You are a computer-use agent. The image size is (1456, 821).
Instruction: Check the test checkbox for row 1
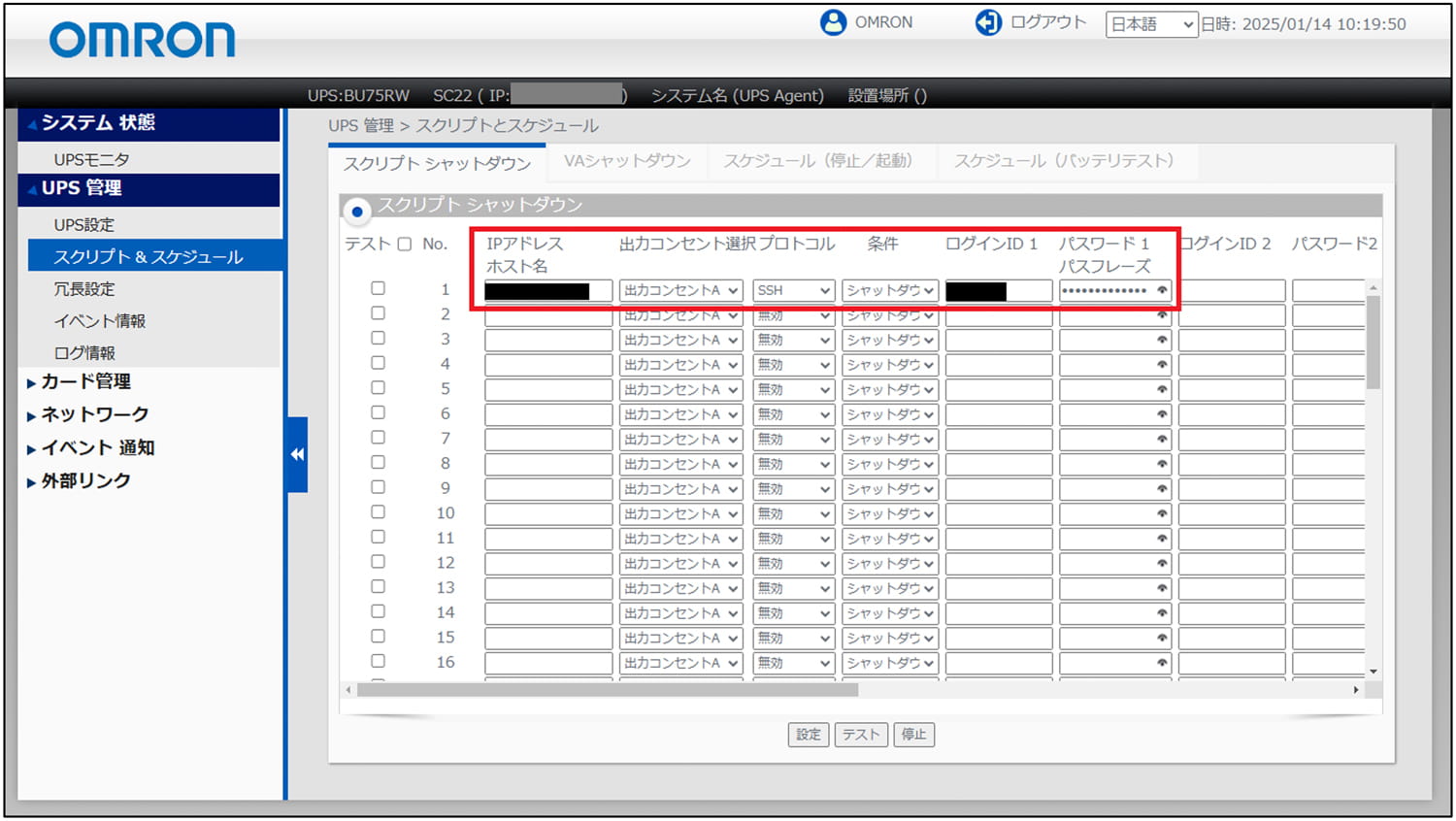pyautogui.click(x=378, y=288)
